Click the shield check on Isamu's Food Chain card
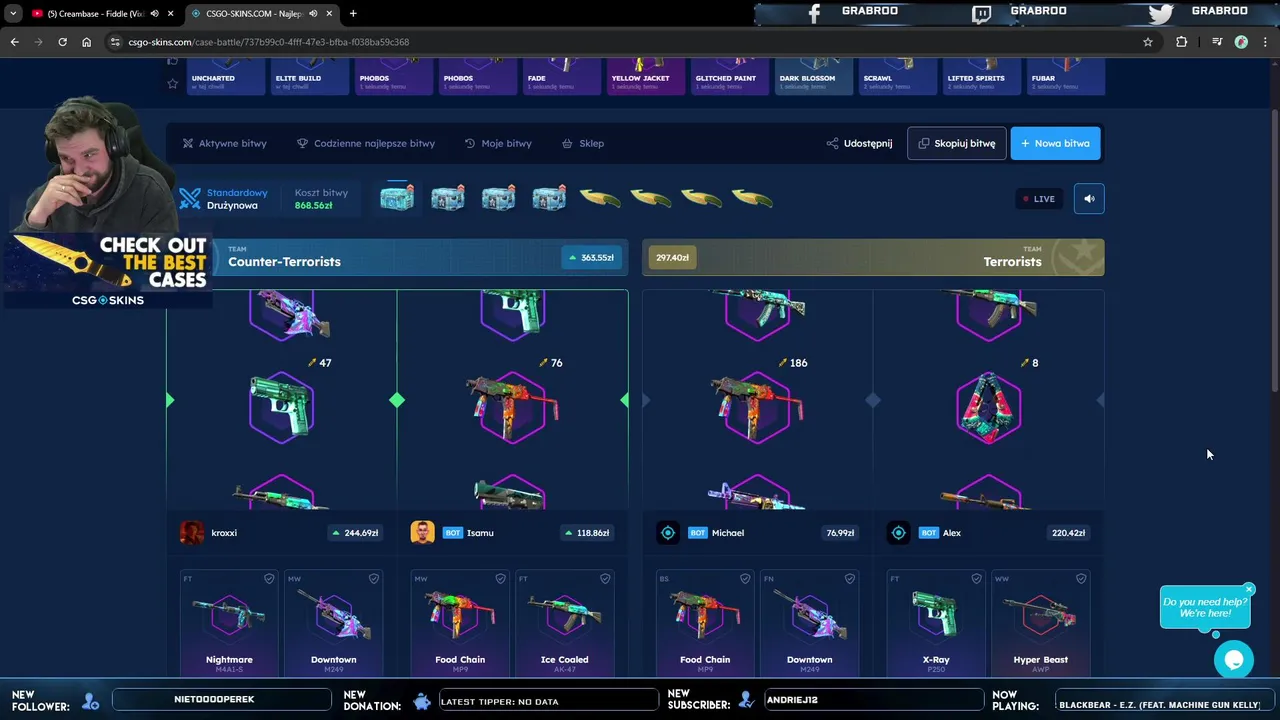The height and width of the screenshot is (720, 1280). [x=500, y=579]
